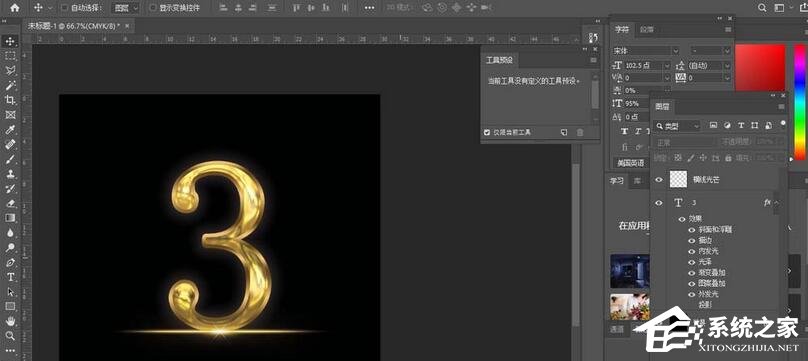
Task: Open the 图层 panel flyout menu
Action: click(782, 107)
